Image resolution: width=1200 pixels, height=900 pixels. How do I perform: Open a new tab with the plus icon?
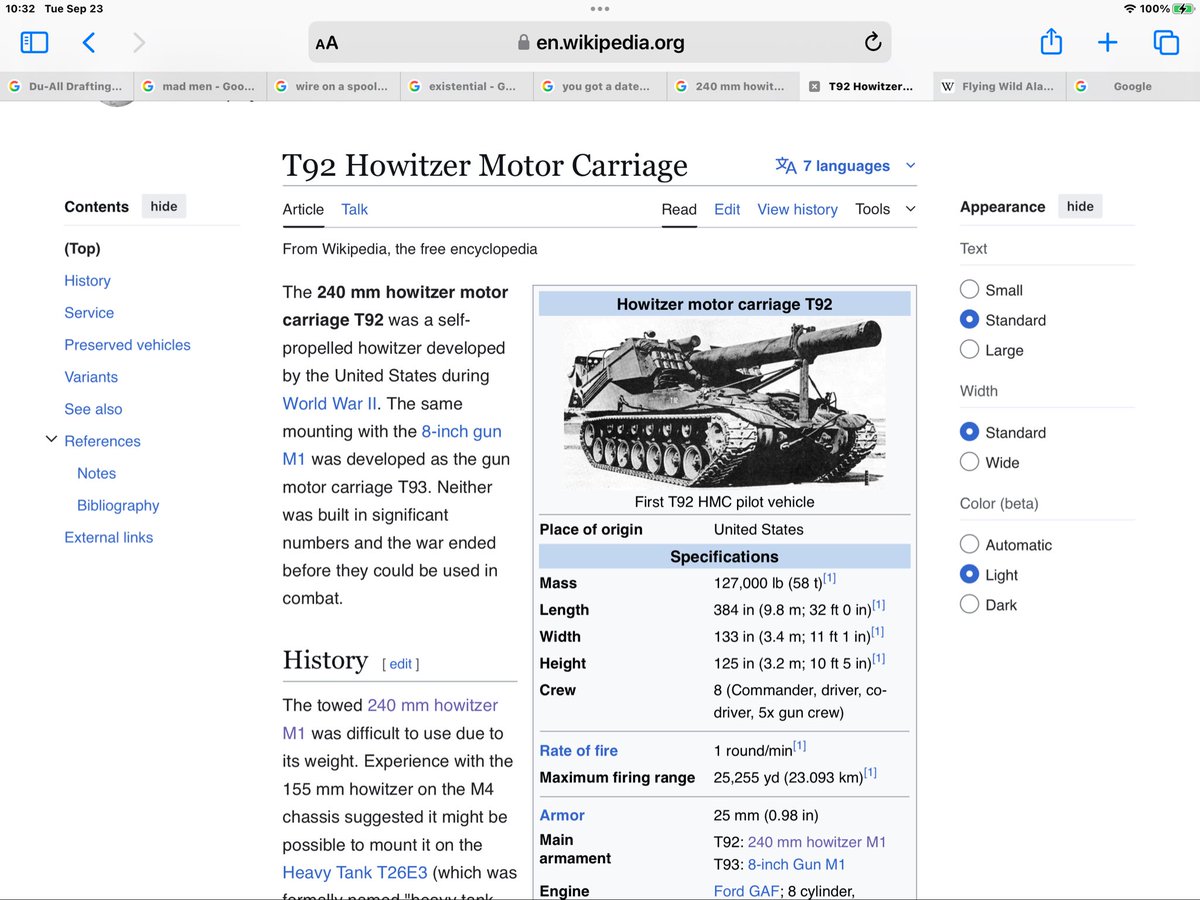point(1108,42)
